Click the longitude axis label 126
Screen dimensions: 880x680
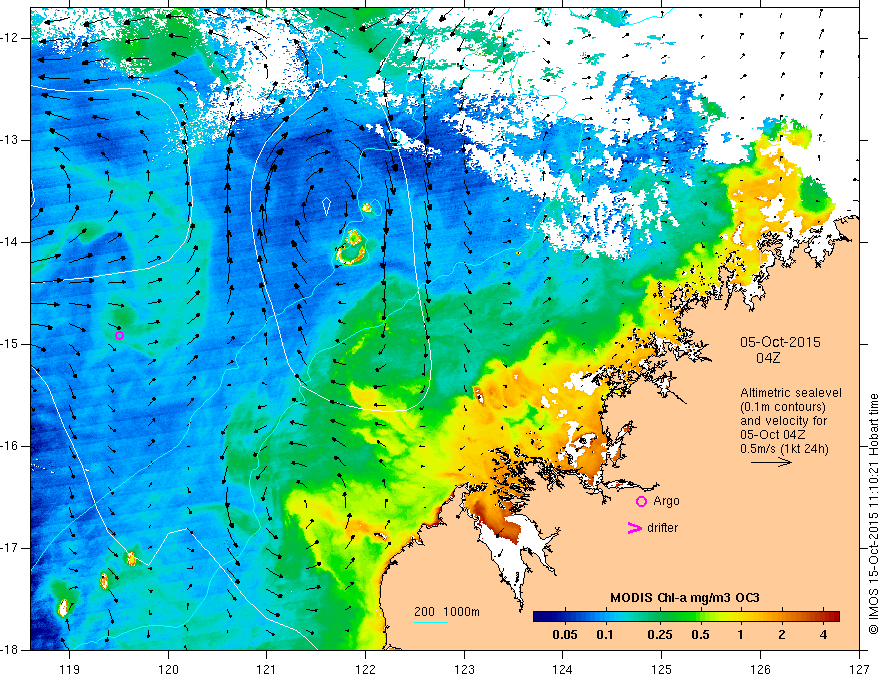tap(760, 669)
